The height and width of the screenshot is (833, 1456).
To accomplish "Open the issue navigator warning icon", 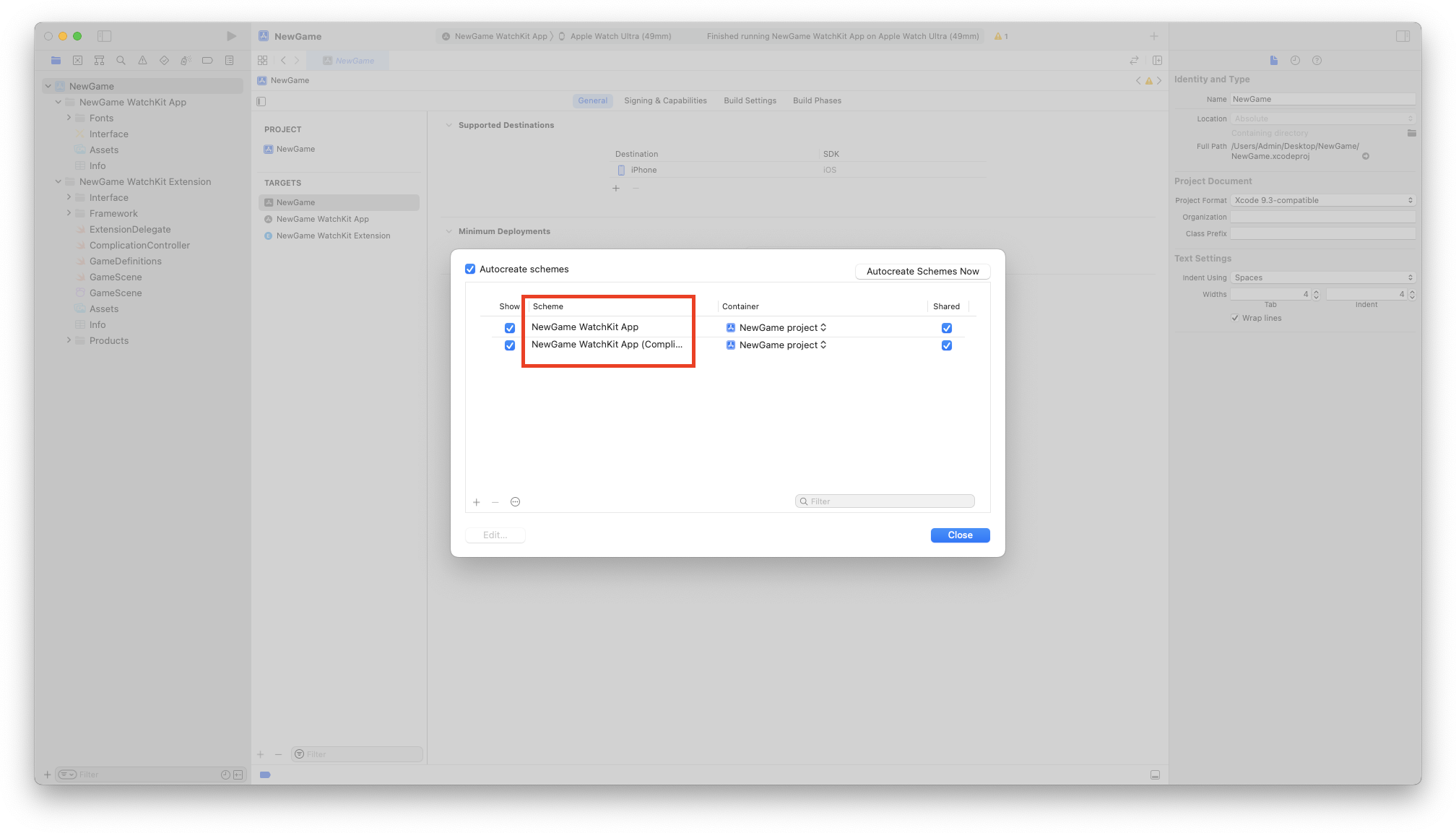I will coord(142,61).
